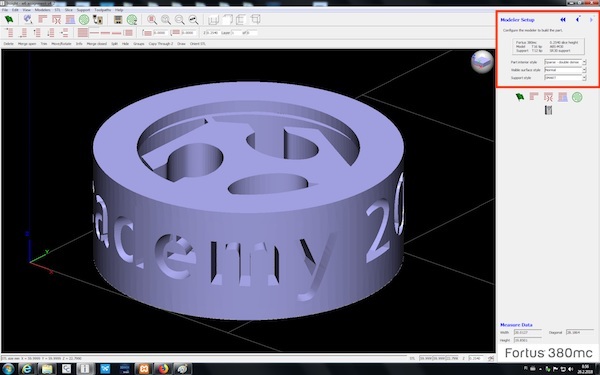This screenshot has height=375, width=600.
Task: Open the View menu
Action: [26, 10]
